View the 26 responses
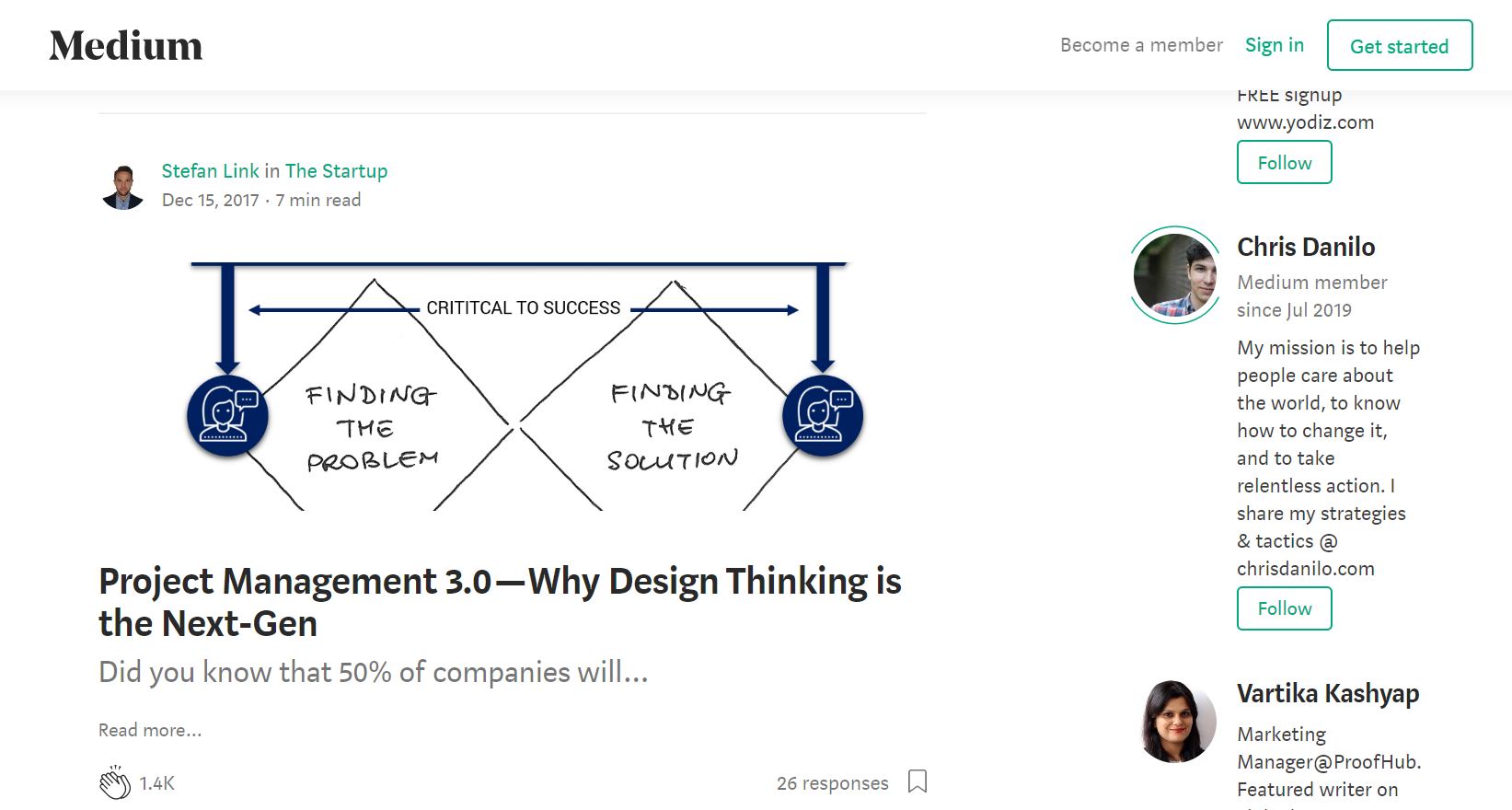The width and height of the screenshot is (1512, 810). [x=832, y=783]
